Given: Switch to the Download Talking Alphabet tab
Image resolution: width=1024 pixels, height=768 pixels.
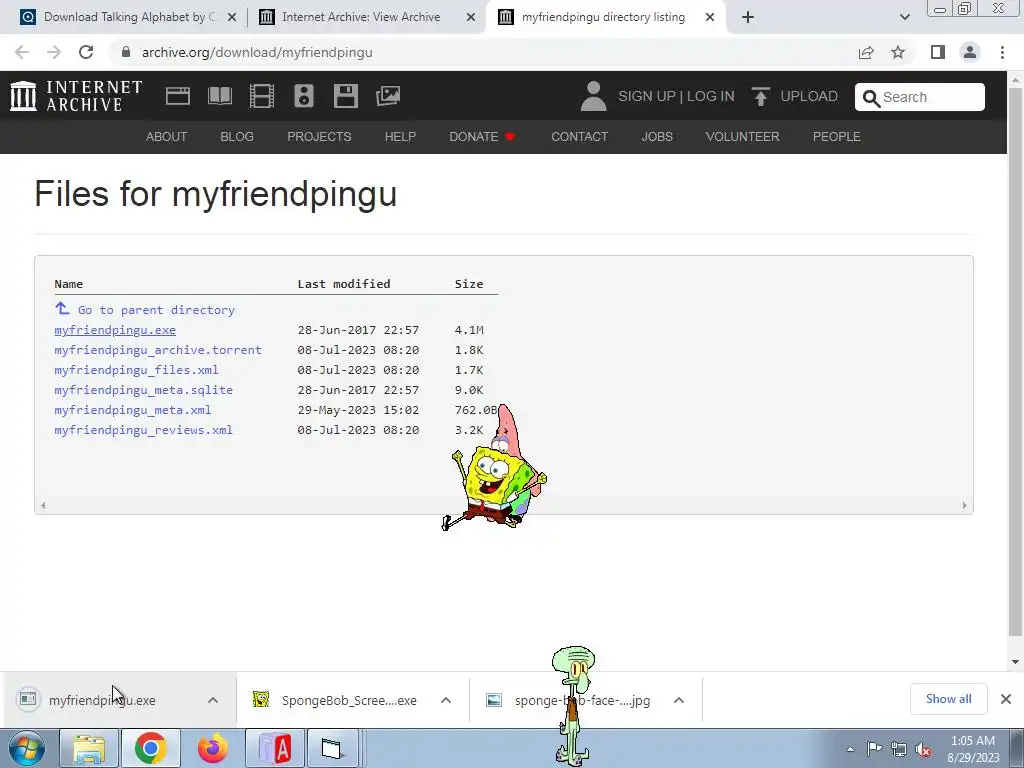Looking at the screenshot, I should pyautogui.click(x=128, y=17).
